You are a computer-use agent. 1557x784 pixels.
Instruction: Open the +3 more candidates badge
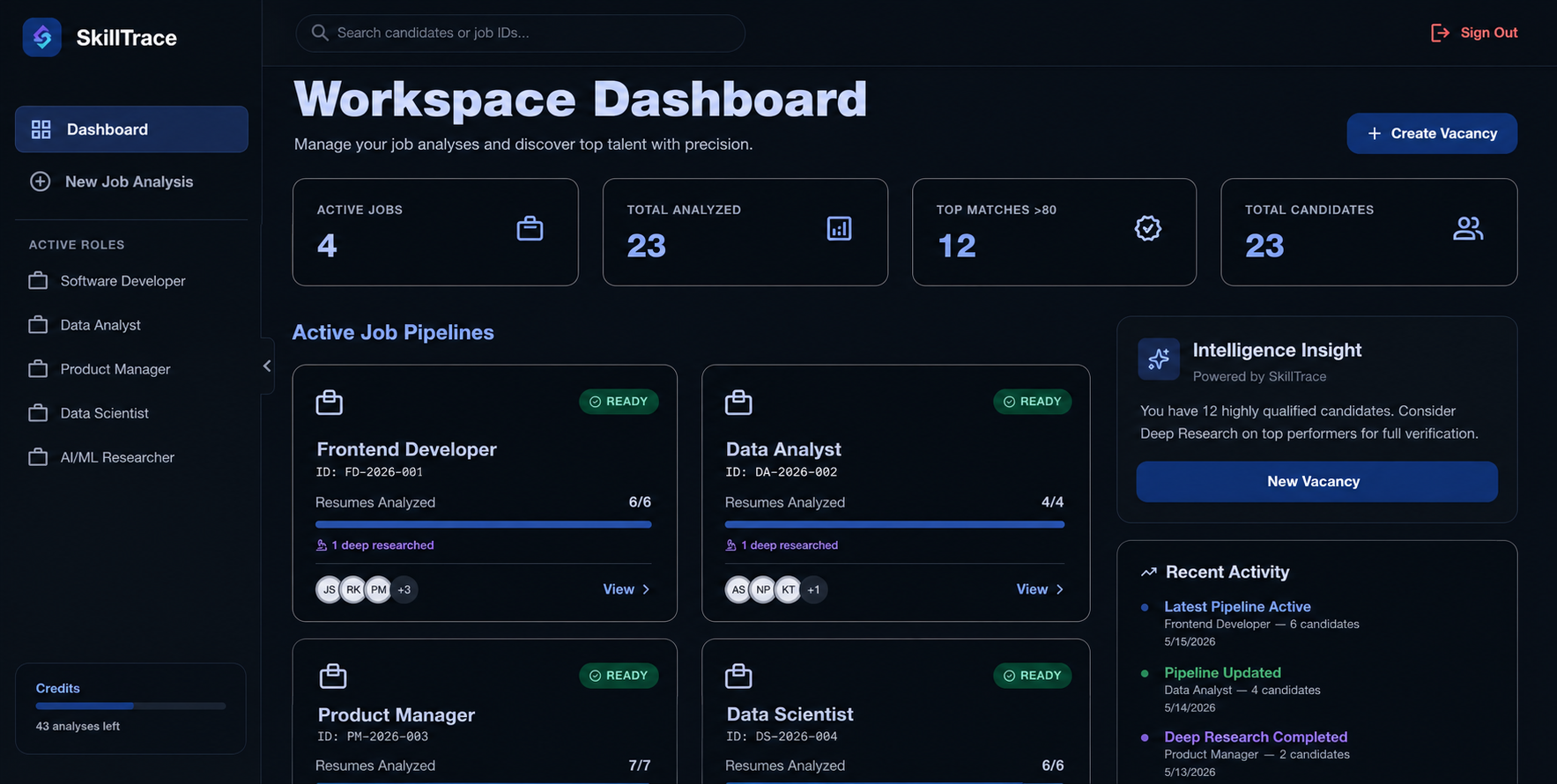tap(404, 589)
